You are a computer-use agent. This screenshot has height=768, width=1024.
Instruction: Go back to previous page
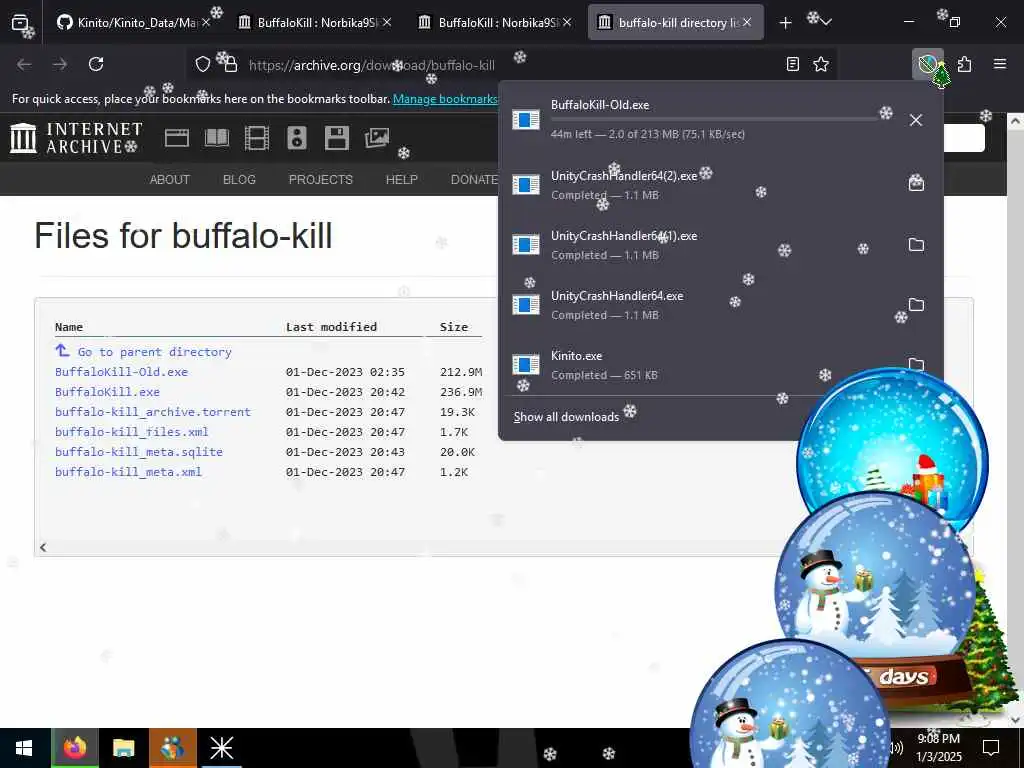(24, 64)
